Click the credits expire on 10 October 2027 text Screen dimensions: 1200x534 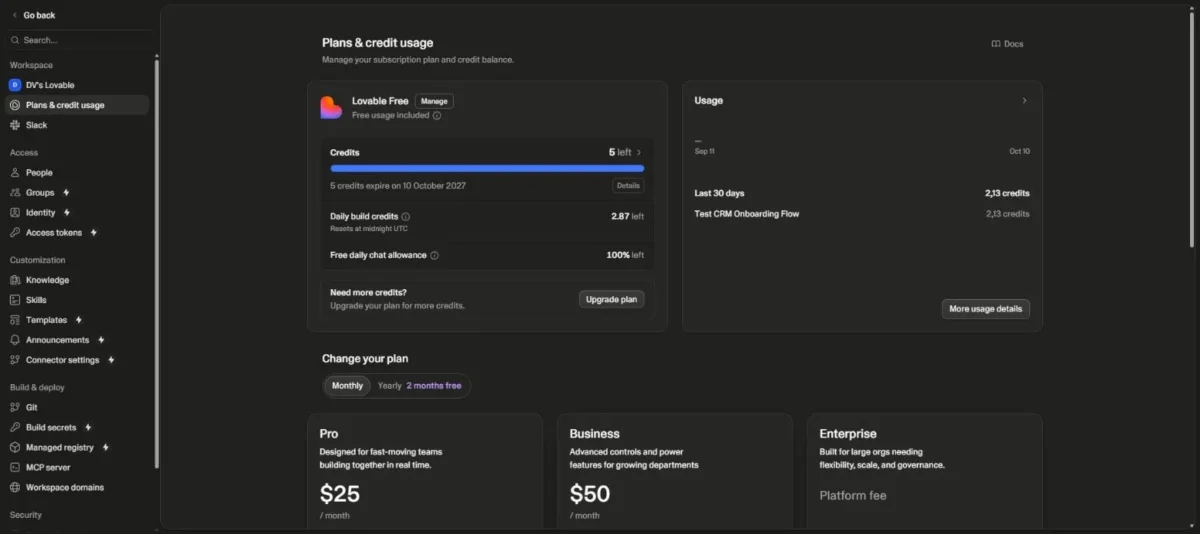point(398,186)
